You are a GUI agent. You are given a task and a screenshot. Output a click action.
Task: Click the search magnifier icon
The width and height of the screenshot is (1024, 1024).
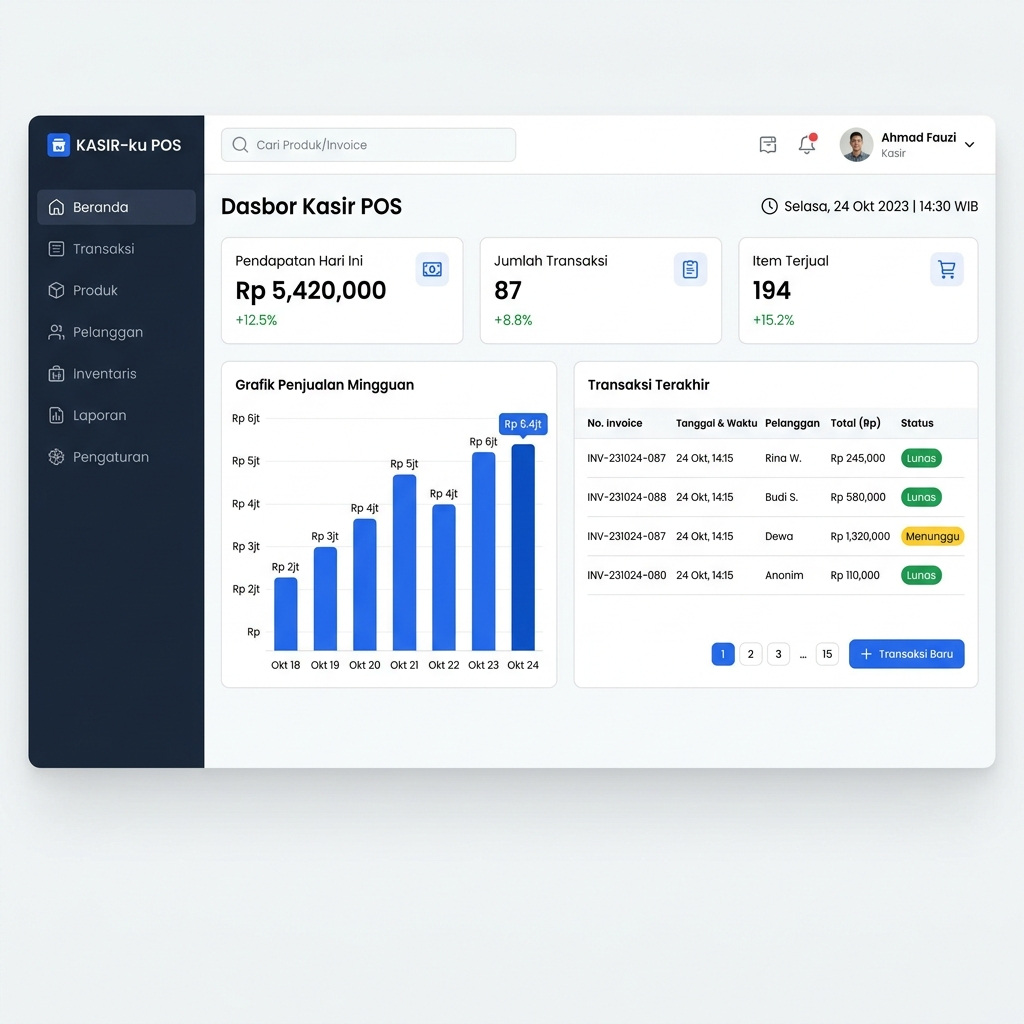pos(240,145)
